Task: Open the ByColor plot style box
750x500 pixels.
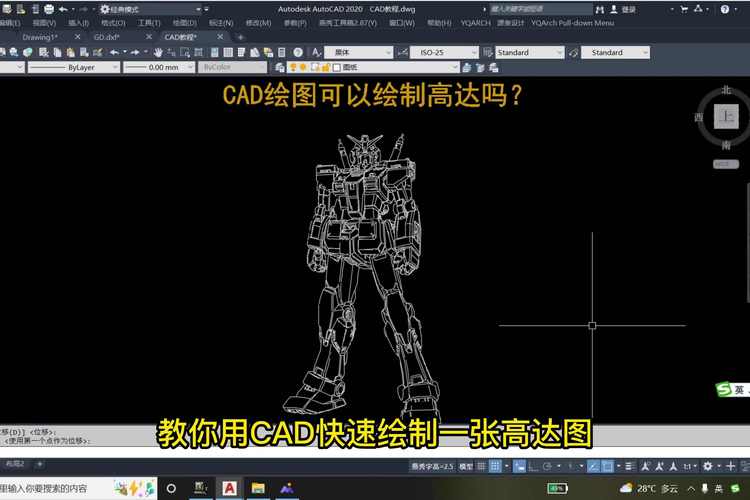Action: [232, 67]
